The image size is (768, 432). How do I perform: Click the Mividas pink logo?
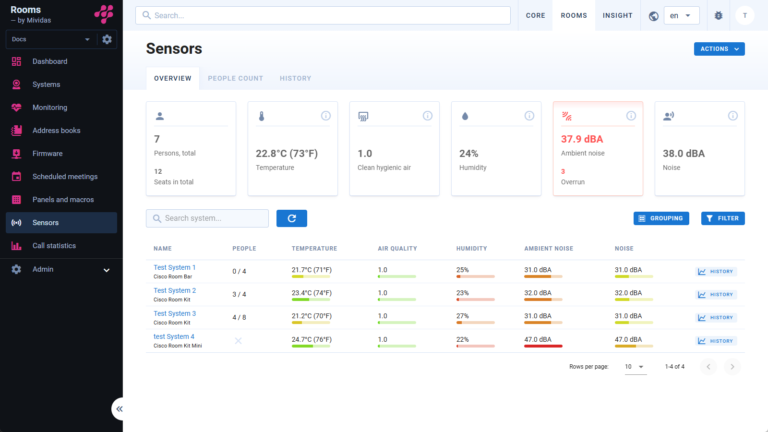[x=104, y=14]
